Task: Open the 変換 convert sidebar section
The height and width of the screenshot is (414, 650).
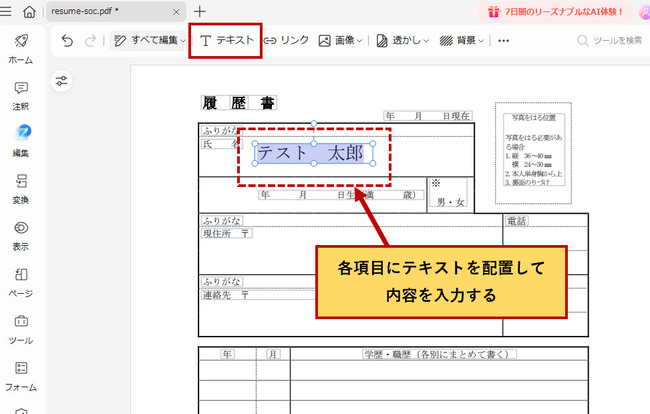Action: [x=21, y=189]
